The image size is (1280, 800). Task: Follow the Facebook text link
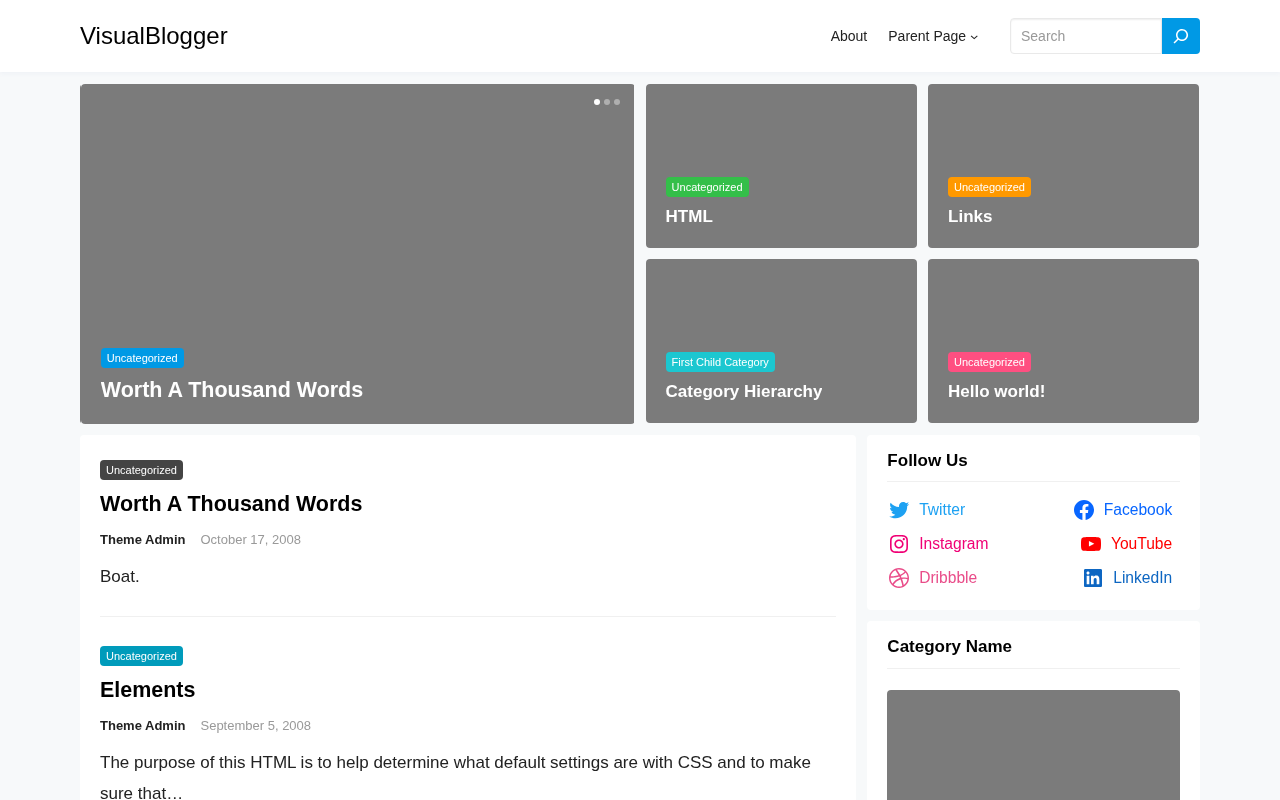(1138, 510)
